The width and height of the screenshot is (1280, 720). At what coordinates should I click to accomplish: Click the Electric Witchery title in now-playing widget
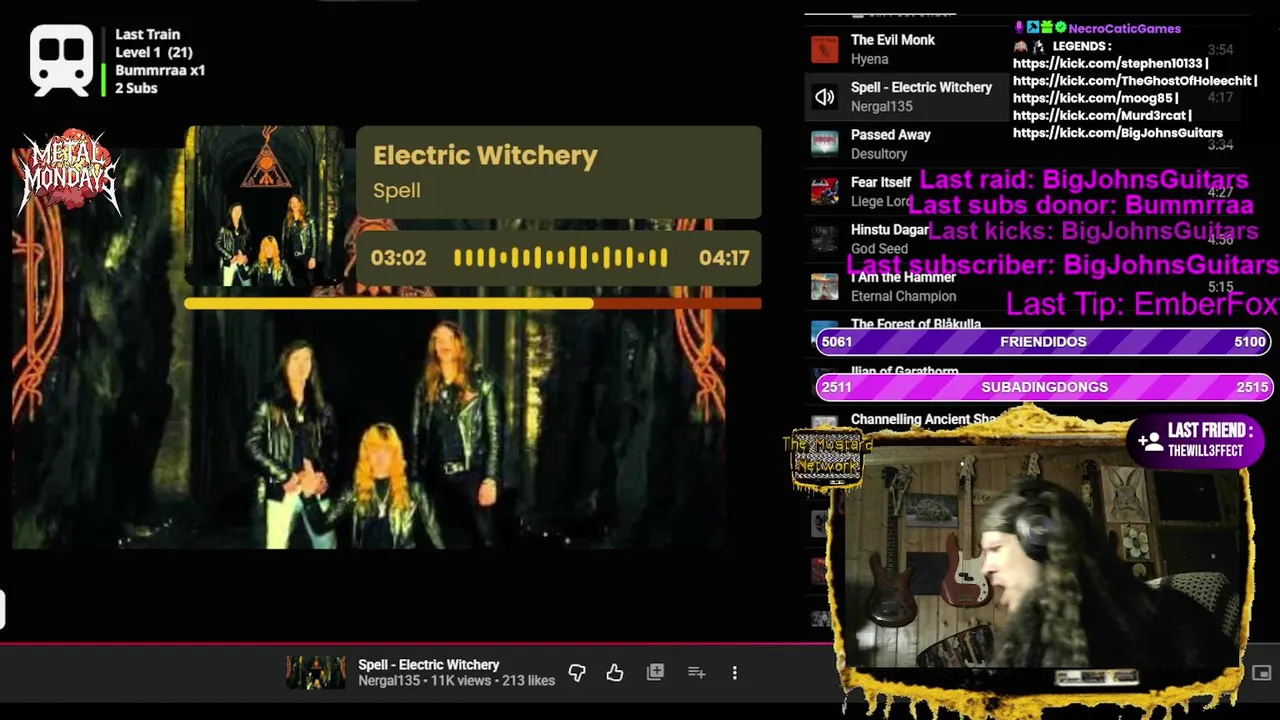[x=485, y=155]
